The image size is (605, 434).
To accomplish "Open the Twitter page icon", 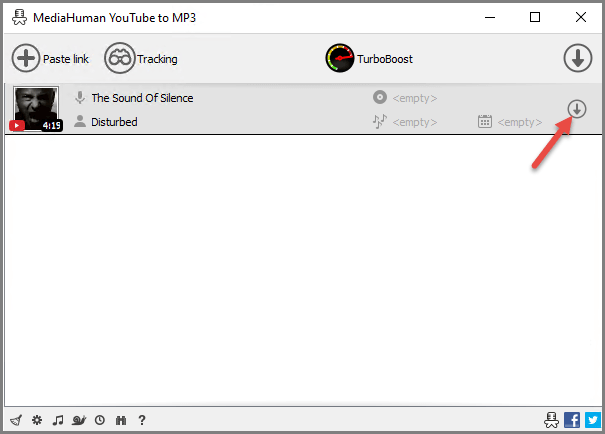I will tap(593, 420).
